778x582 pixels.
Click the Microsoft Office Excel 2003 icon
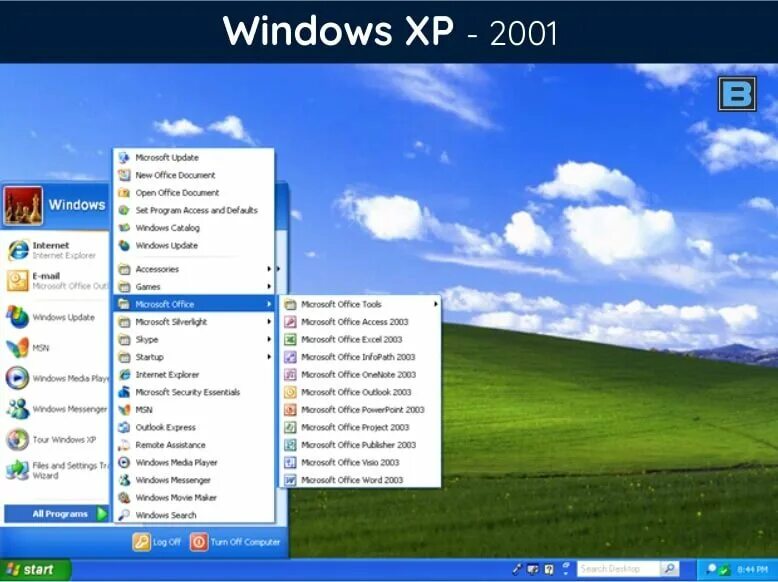coord(290,339)
